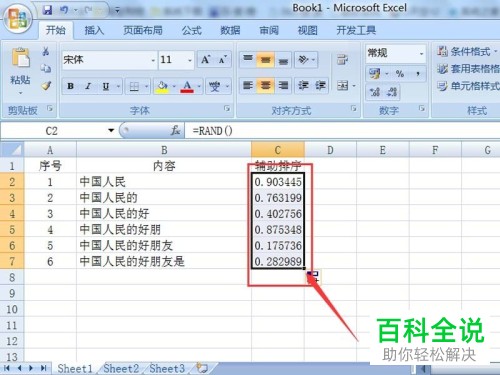Open the 字体 dialog launcher

[x=227, y=108]
